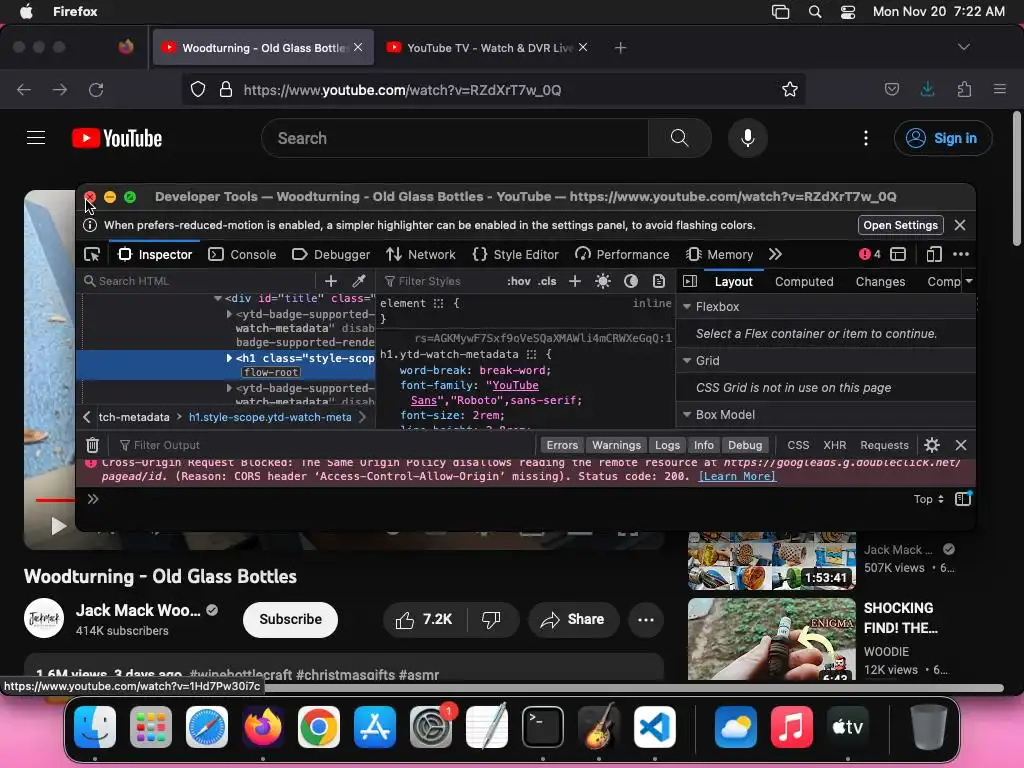Open Terminal from the Dock
Image resolution: width=1024 pixels, height=768 pixels.
(543, 727)
